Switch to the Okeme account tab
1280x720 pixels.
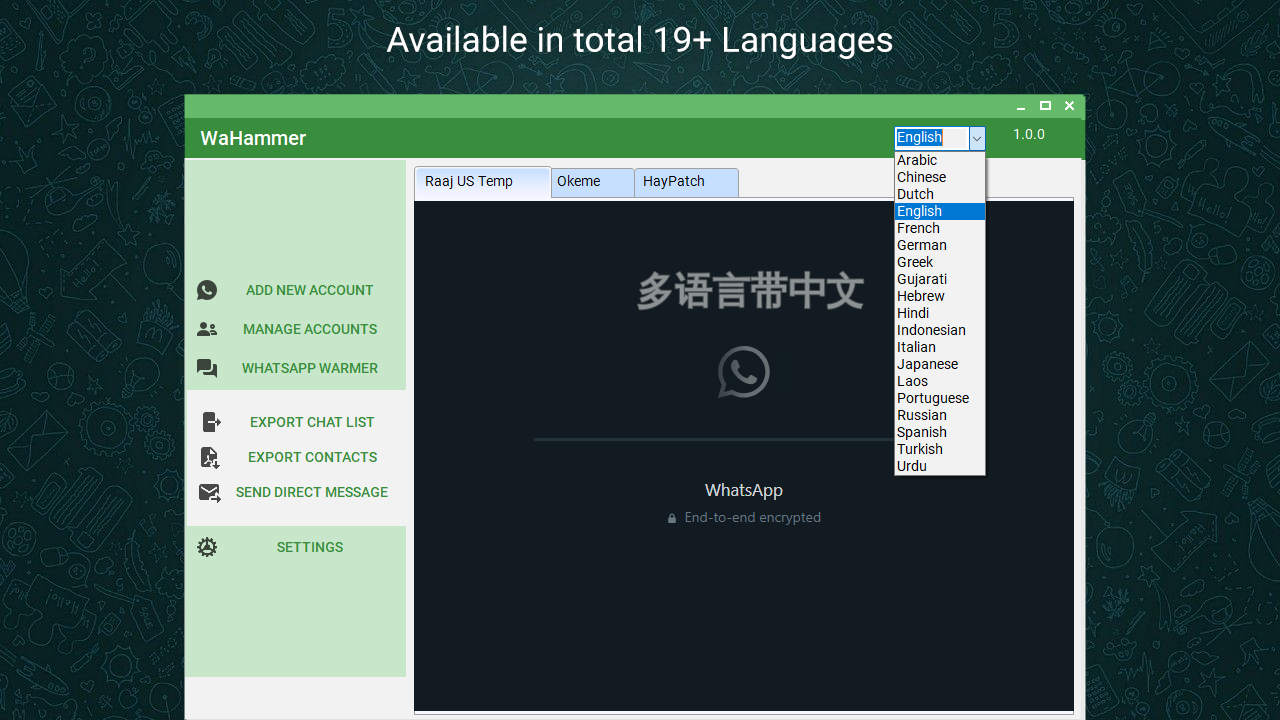(592, 182)
